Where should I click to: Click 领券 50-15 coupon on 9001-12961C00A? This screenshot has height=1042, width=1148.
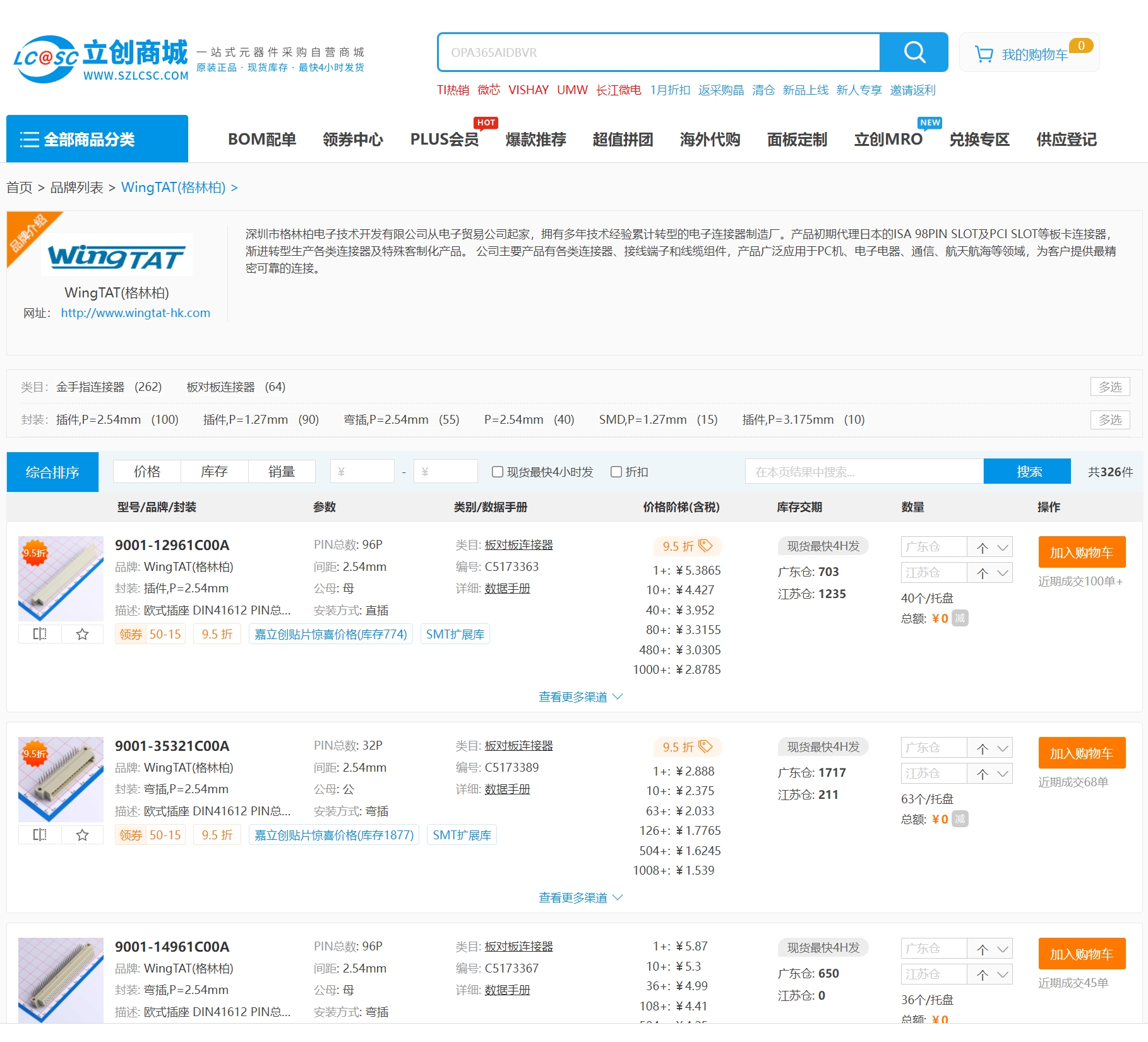click(x=150, y=634)
